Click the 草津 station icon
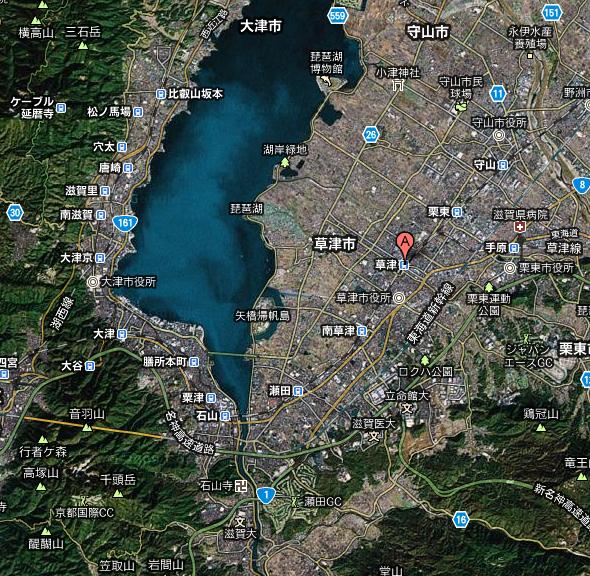 tap(404, 265)
